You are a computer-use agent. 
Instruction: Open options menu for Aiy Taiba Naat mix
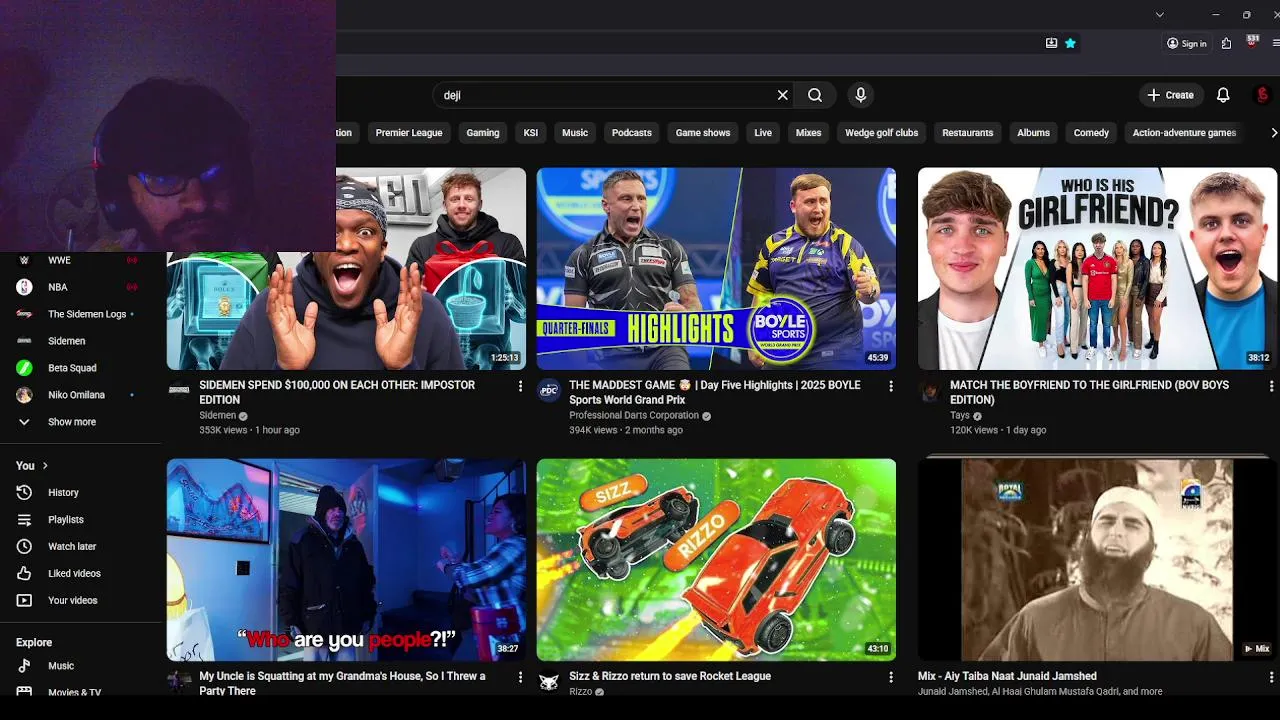point(1271,677)
